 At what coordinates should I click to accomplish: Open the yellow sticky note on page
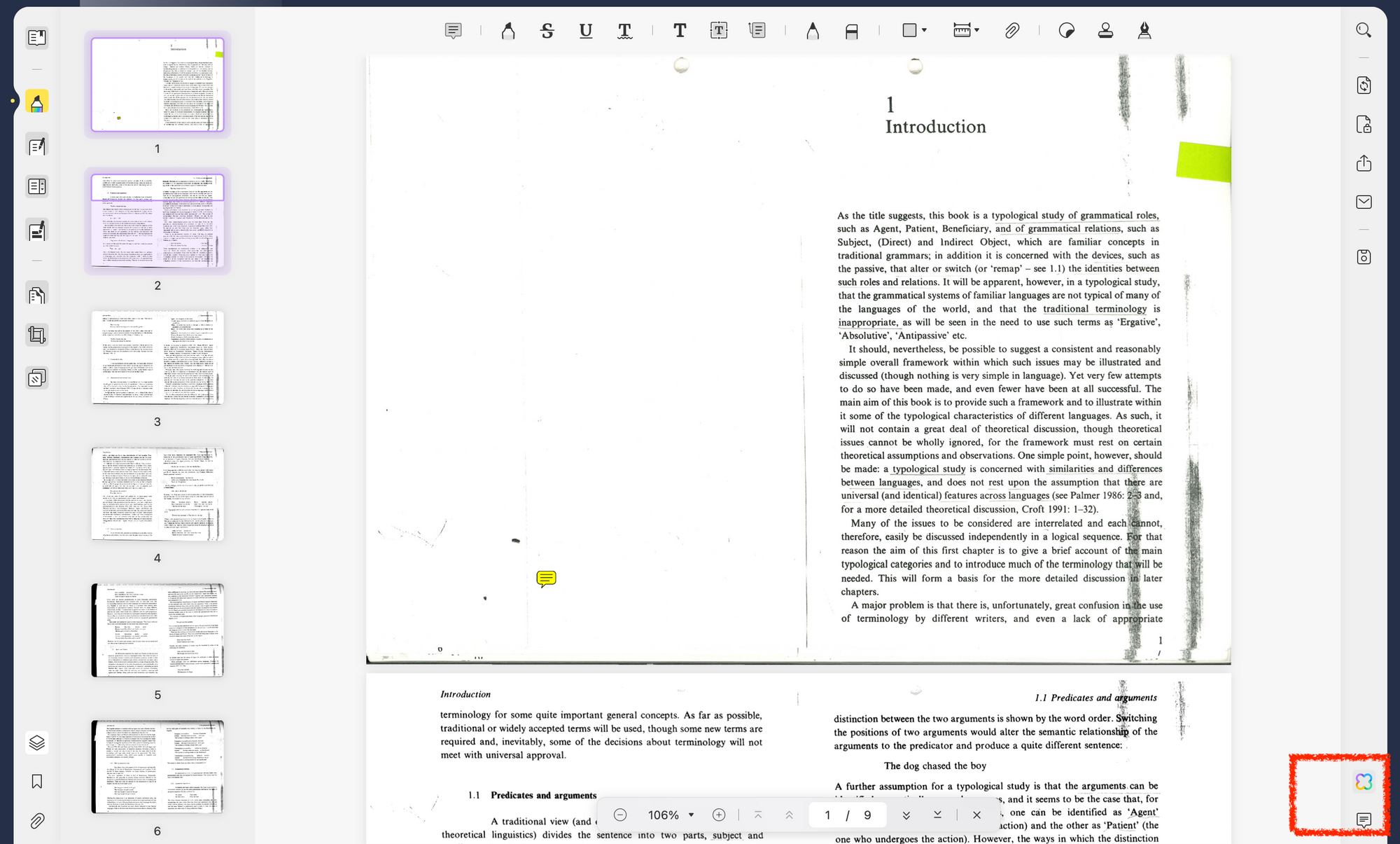pyautogui.click(x=546, y=579)
